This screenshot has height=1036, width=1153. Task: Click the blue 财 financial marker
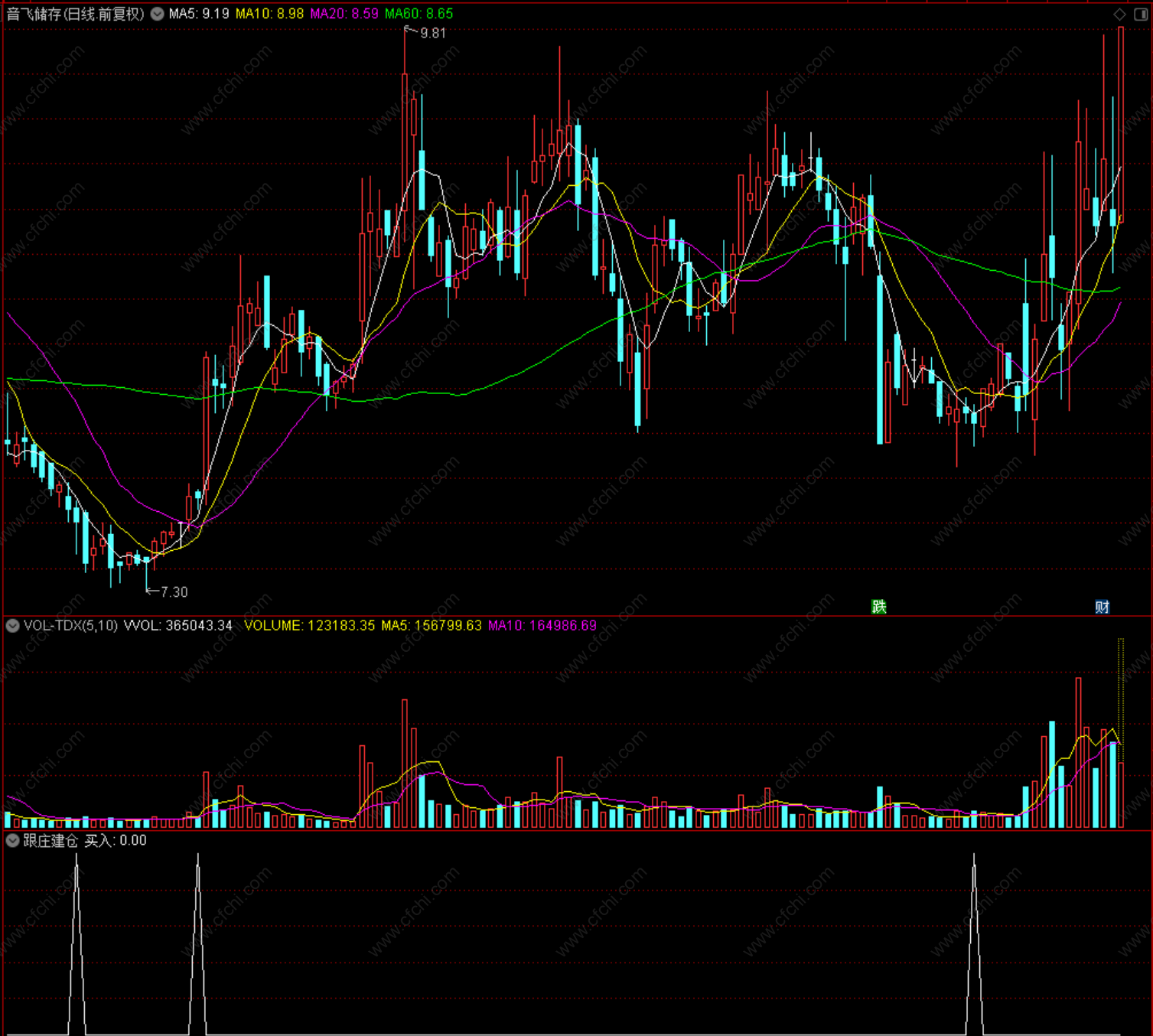pos(1103,607)
